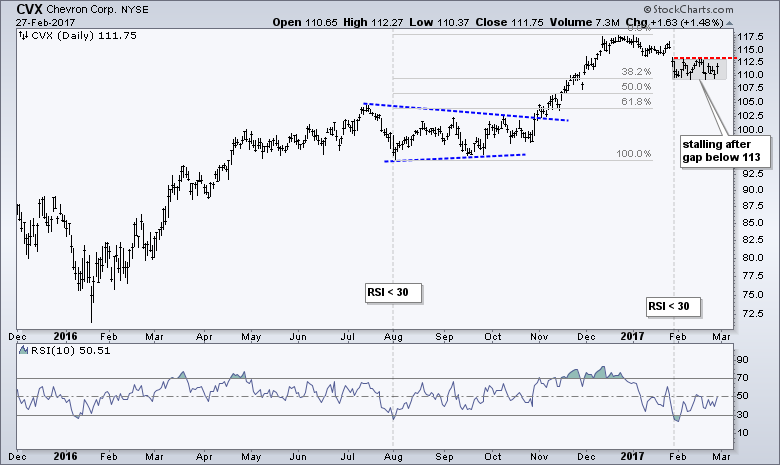The height and width of the screenshot is (465, 780).
Task: Click the lower blue dashed trendline
Action: pyautogui.click(x=455, y=158)
